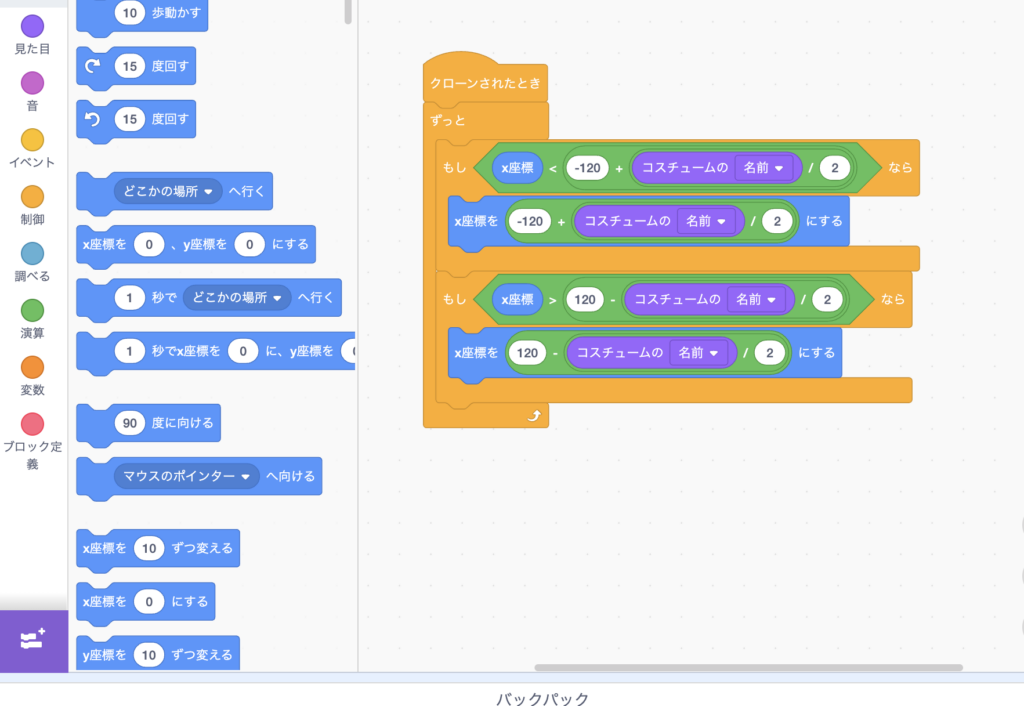Select the 演算 (Operators) category circle
The image size is (1024, 706).
coord(32,310)
